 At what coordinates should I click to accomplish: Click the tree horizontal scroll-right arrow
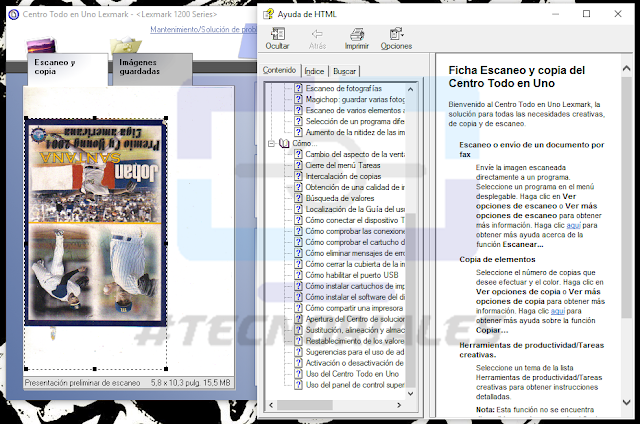(x=399, y=405)
